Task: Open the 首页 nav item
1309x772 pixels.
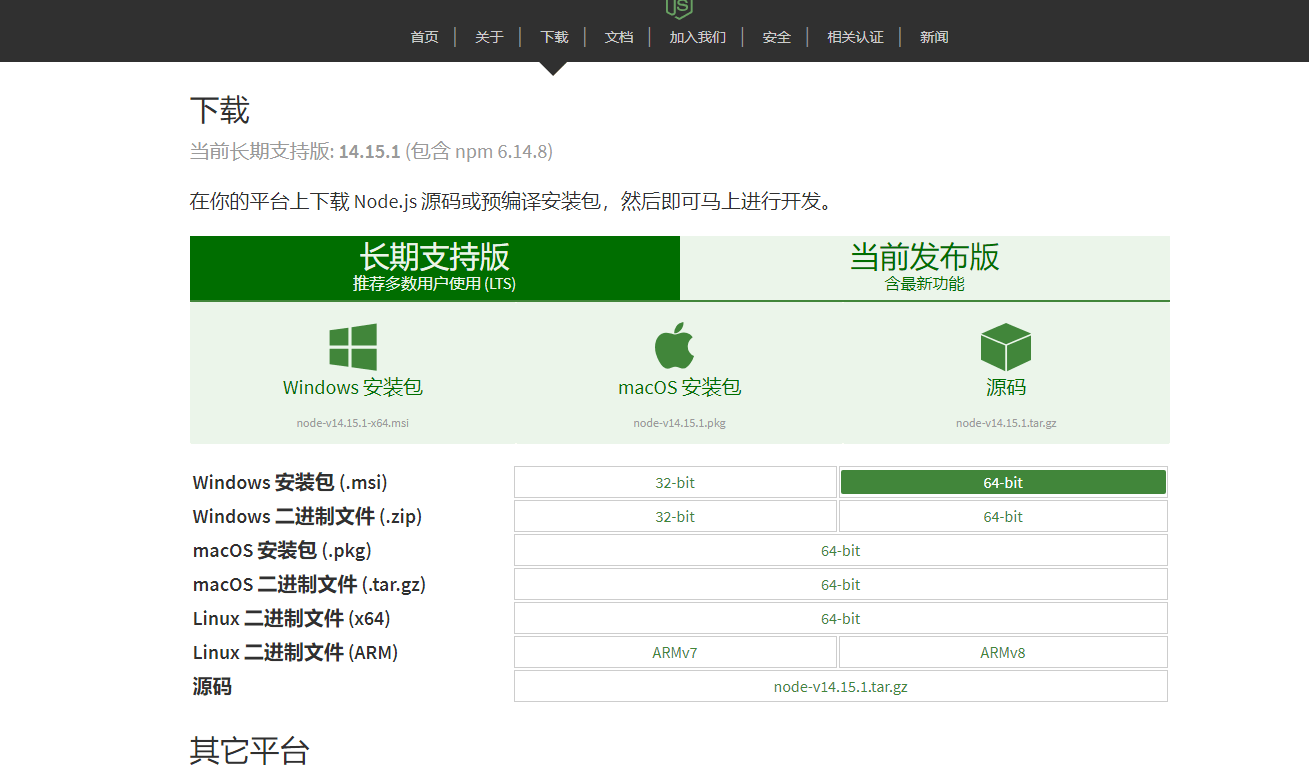Action: [x=424, y=37]
